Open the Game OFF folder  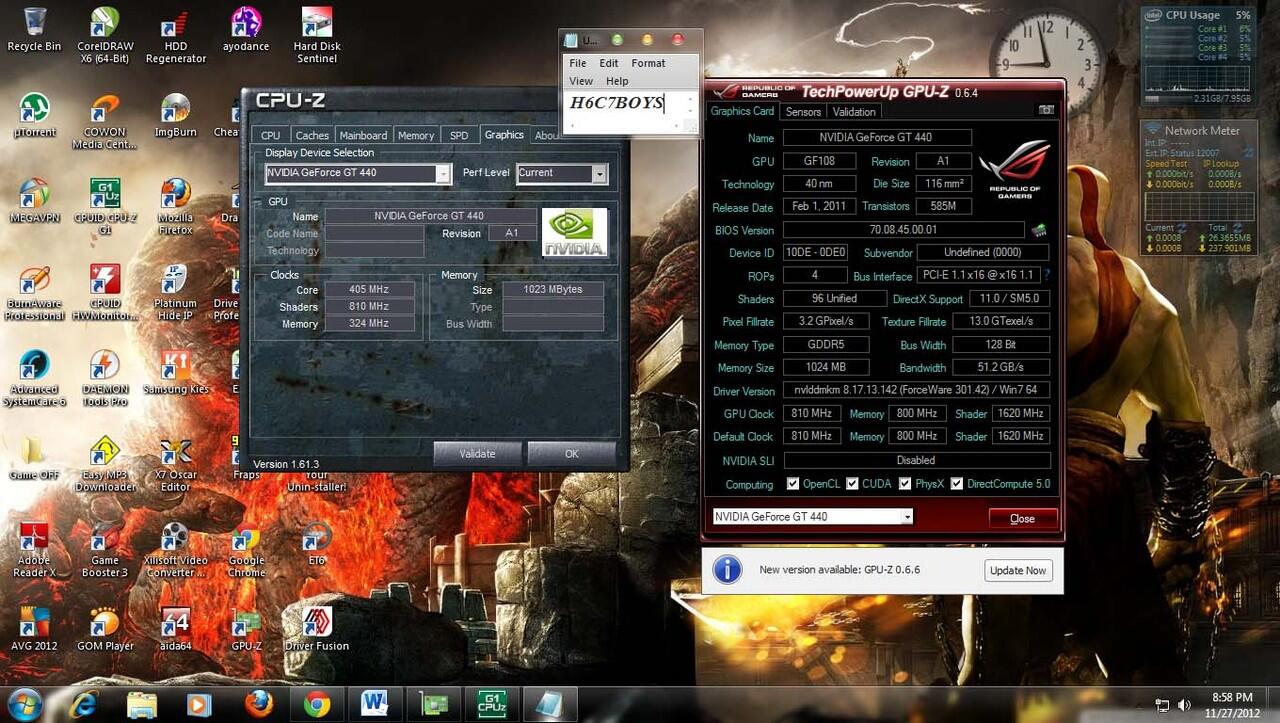pyautogui.click(x=34, y=458)
